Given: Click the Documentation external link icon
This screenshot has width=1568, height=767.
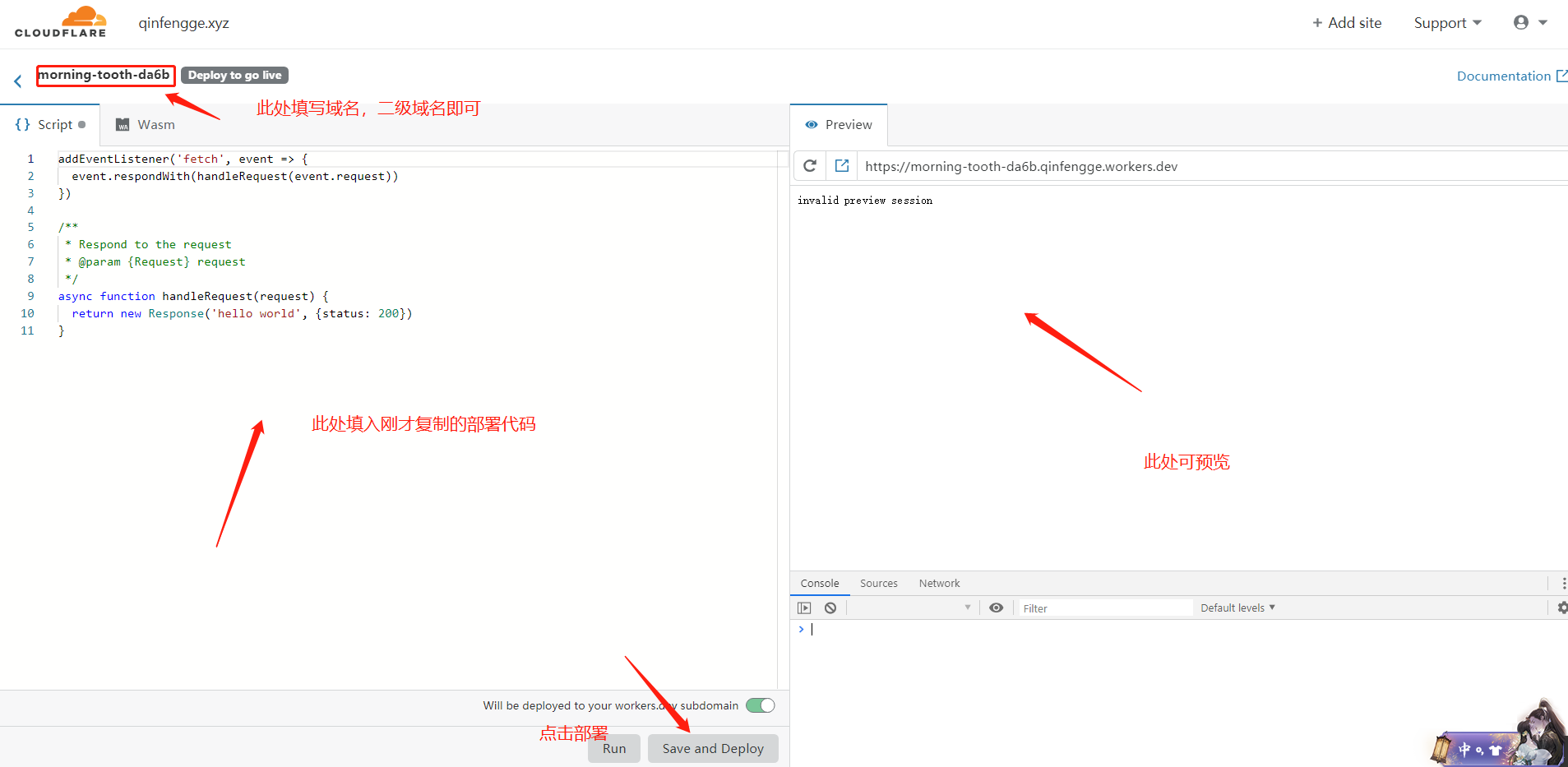Looking at the screenshot, I should (1561, 76).
